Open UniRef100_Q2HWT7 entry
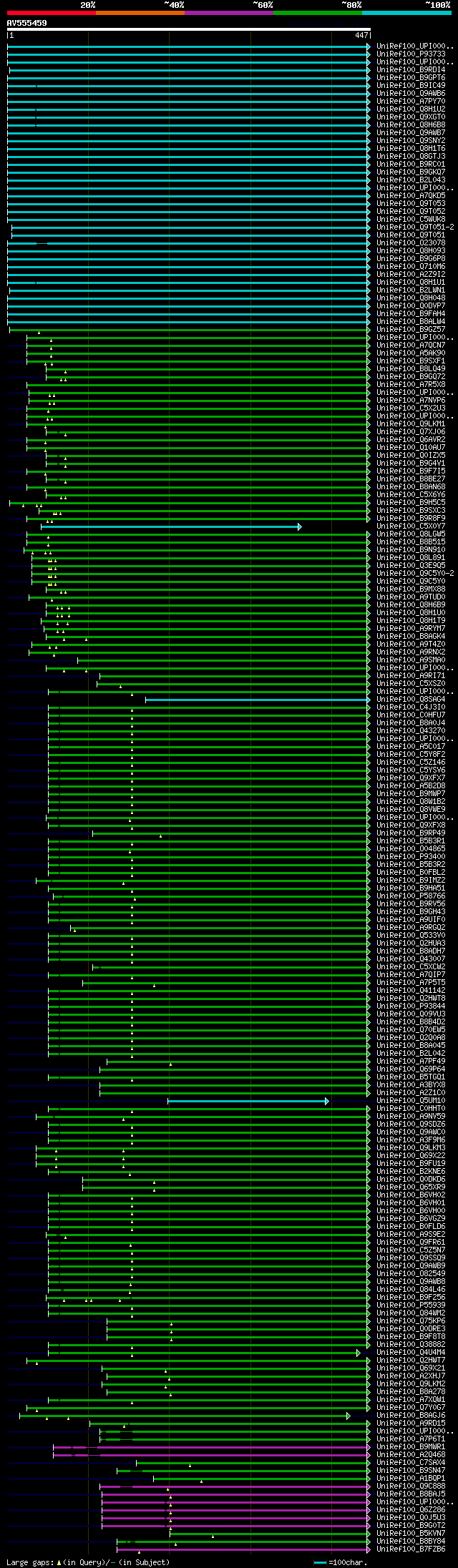Image resolution: width=458 pixels, height=1568 pixels. [x=411, y=1360]
